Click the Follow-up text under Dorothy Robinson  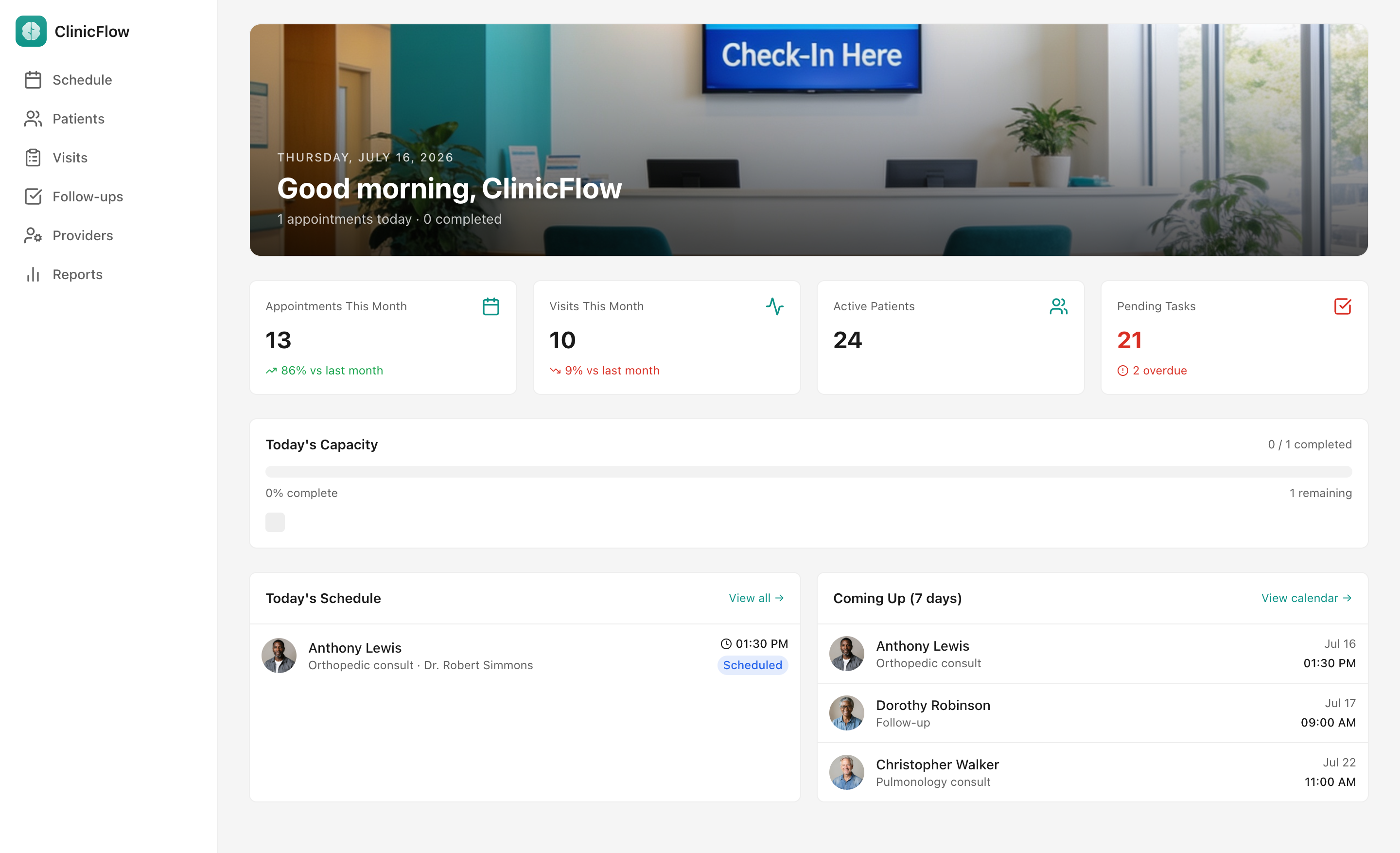(903, 723)
